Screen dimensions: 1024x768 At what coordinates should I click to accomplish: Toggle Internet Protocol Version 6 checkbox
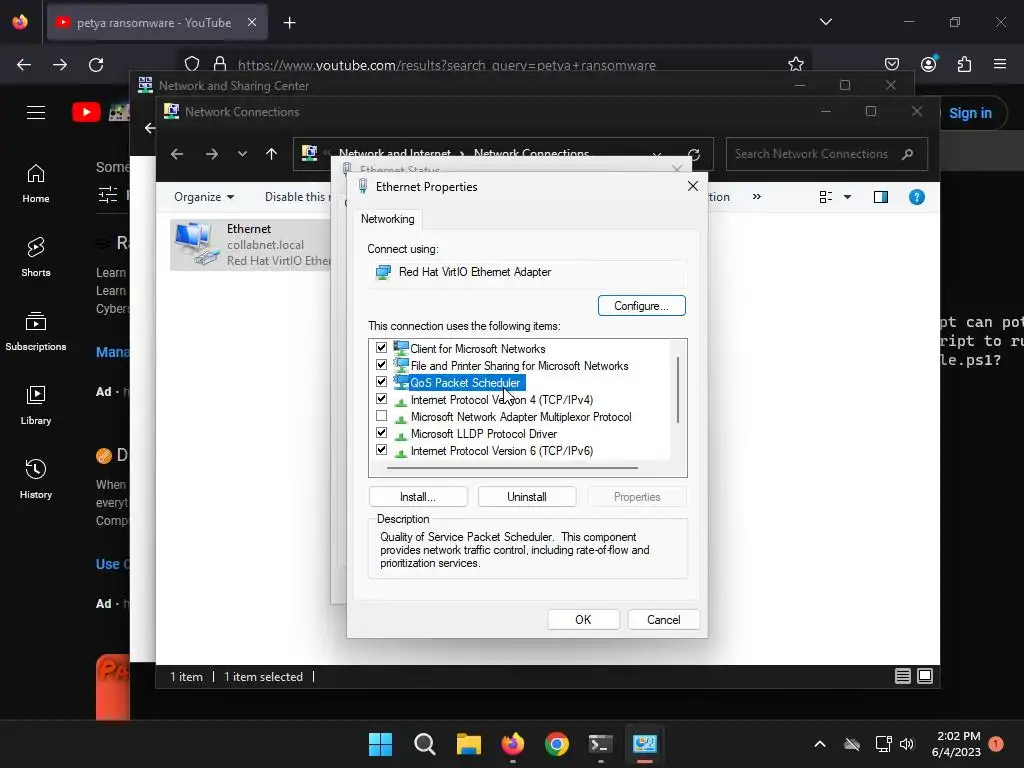381,450
